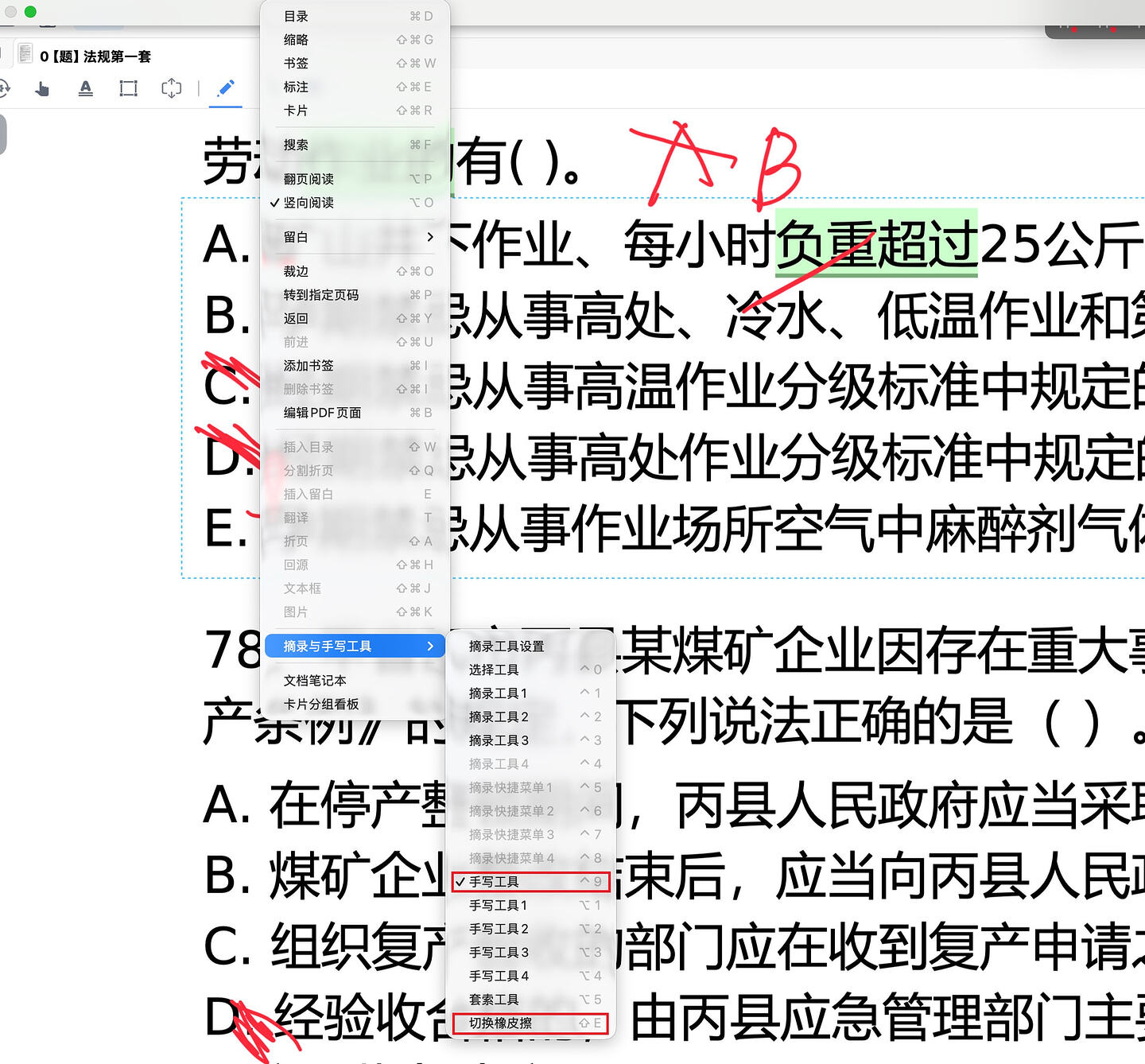Pick 手写工具2 in submenu
This screenshot has height=1064, width=1145.
[x=530, y=929]
